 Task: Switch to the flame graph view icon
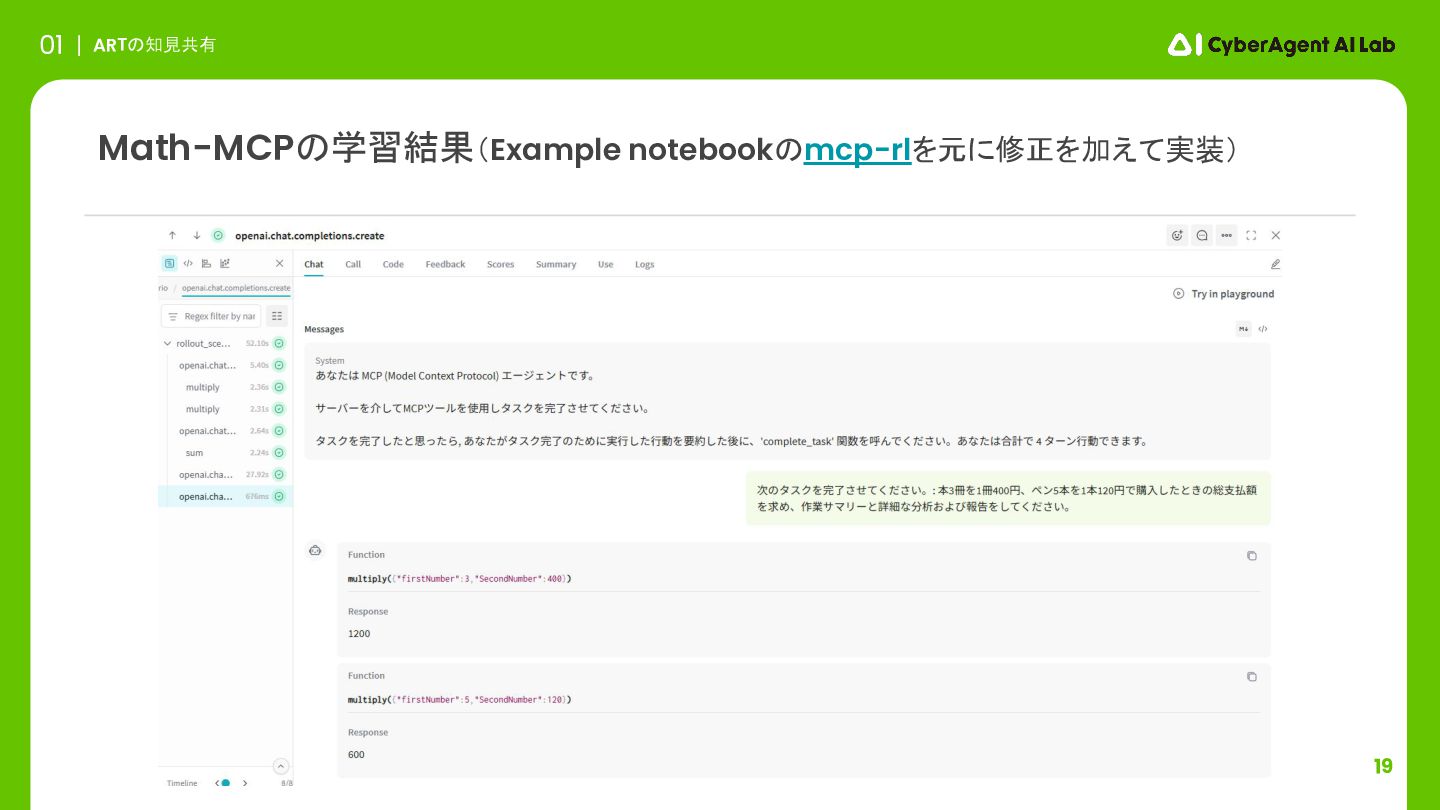pyautogui.click(x=206, y=263)
